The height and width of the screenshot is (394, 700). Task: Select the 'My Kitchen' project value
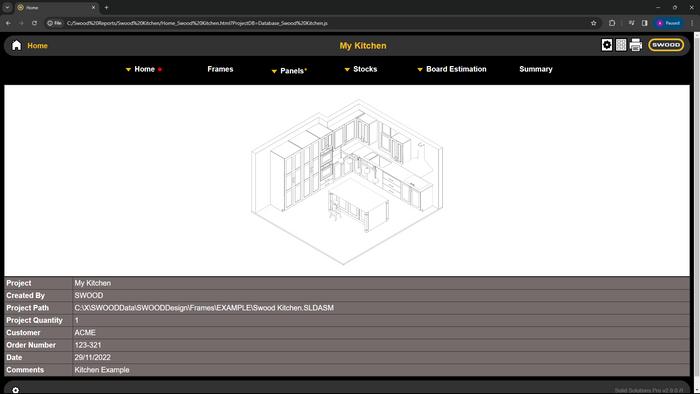pyautogui.click(x=92, y=283)
